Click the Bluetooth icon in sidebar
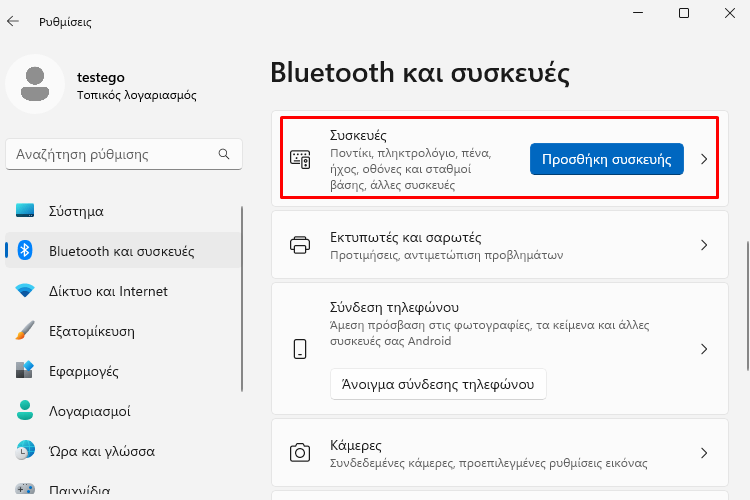Screen dimensions: 750x500 coord(25,250)
